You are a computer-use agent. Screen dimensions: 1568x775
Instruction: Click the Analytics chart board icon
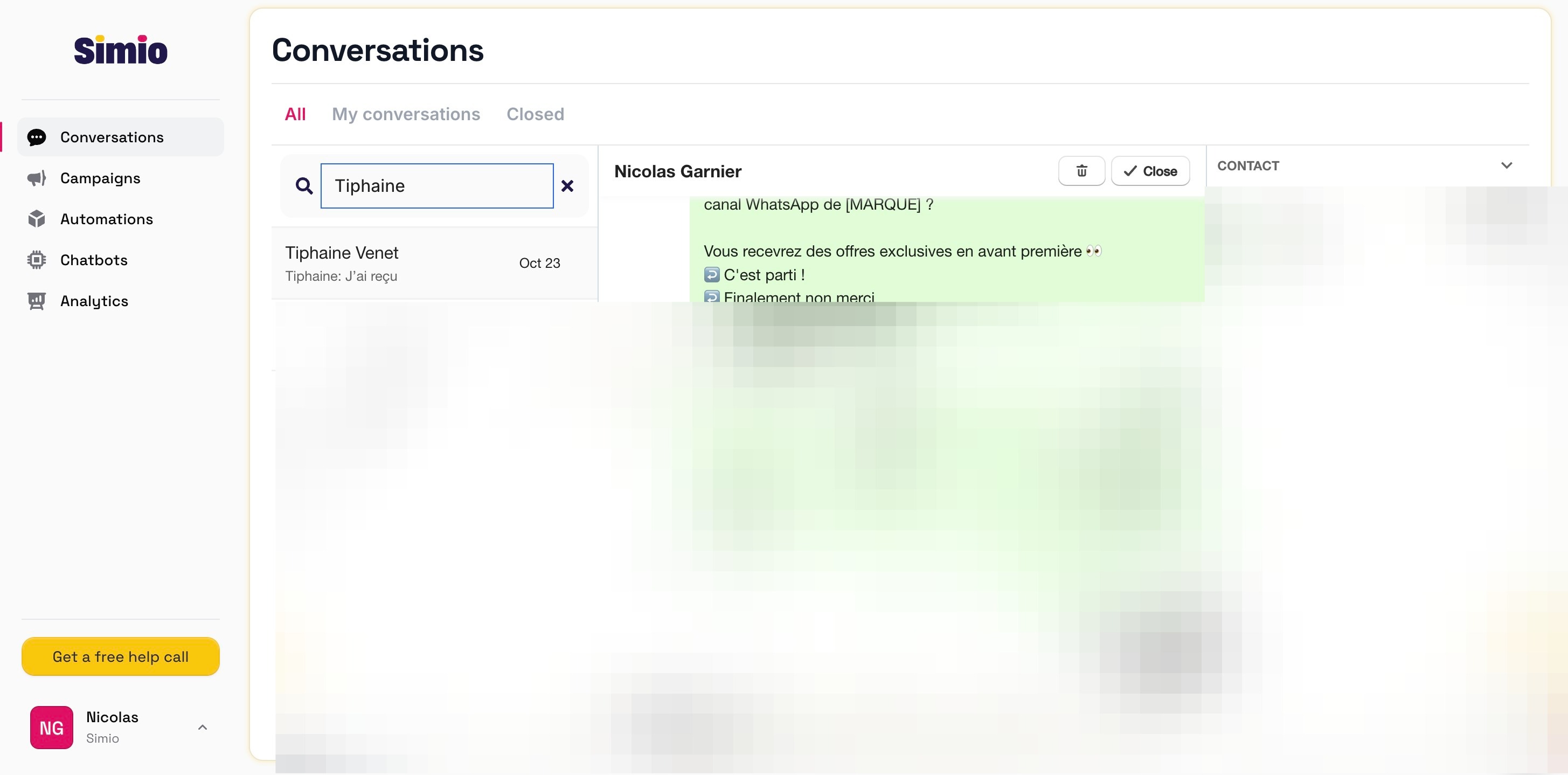[x=37, y=301]
